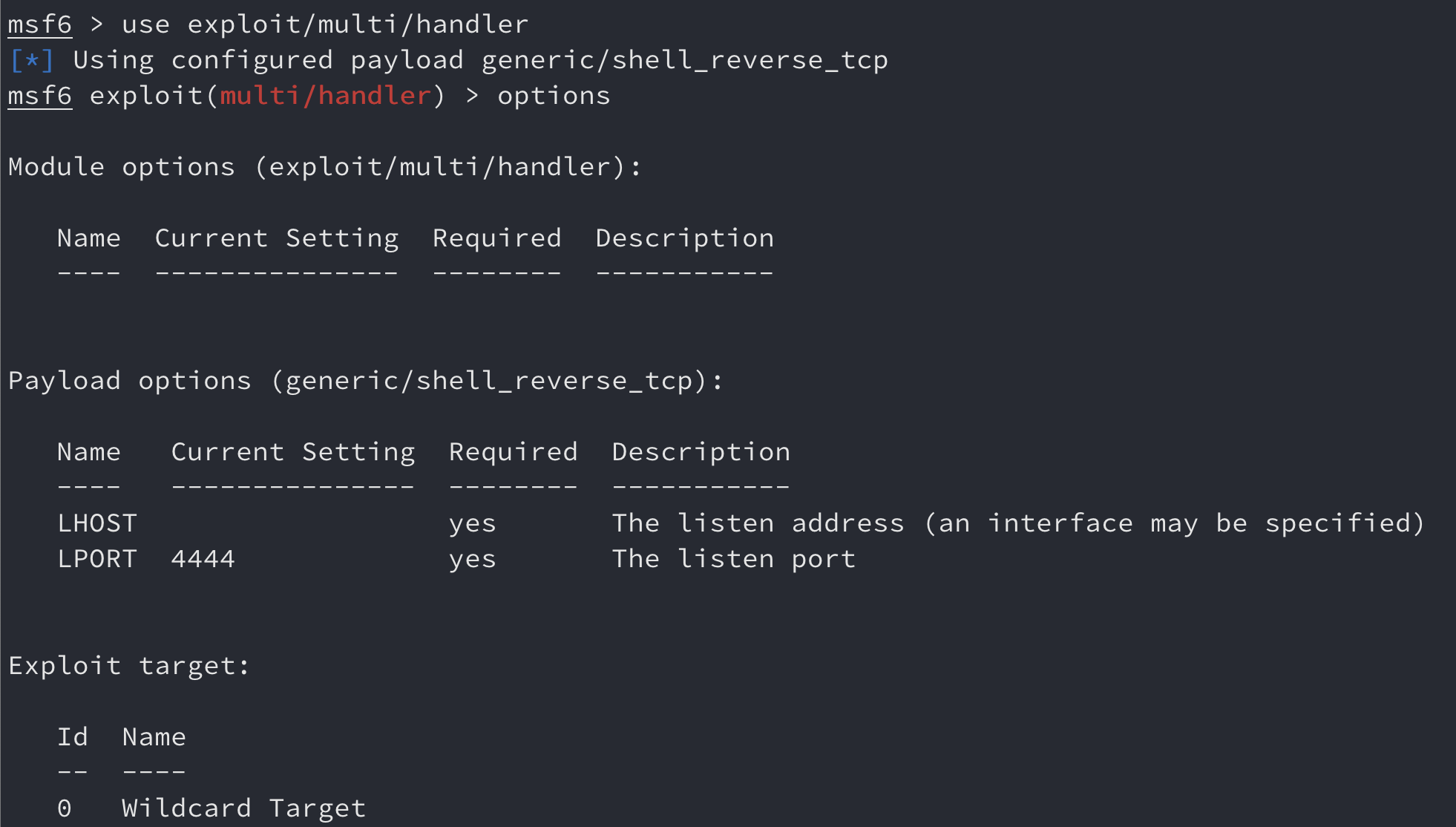
Task: Click the 'options' command text
Action: 554,97
